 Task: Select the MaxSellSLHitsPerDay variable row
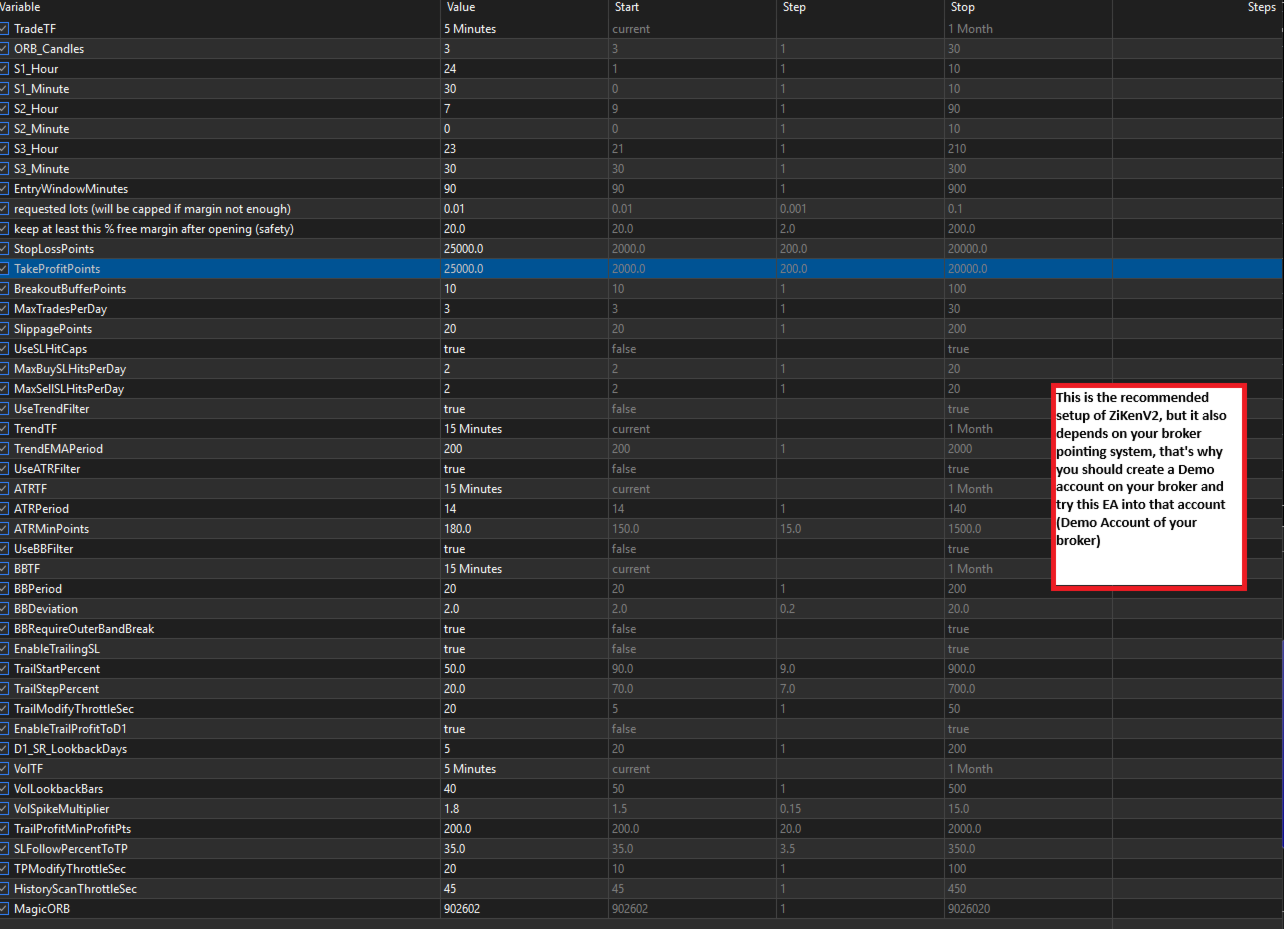642,389
